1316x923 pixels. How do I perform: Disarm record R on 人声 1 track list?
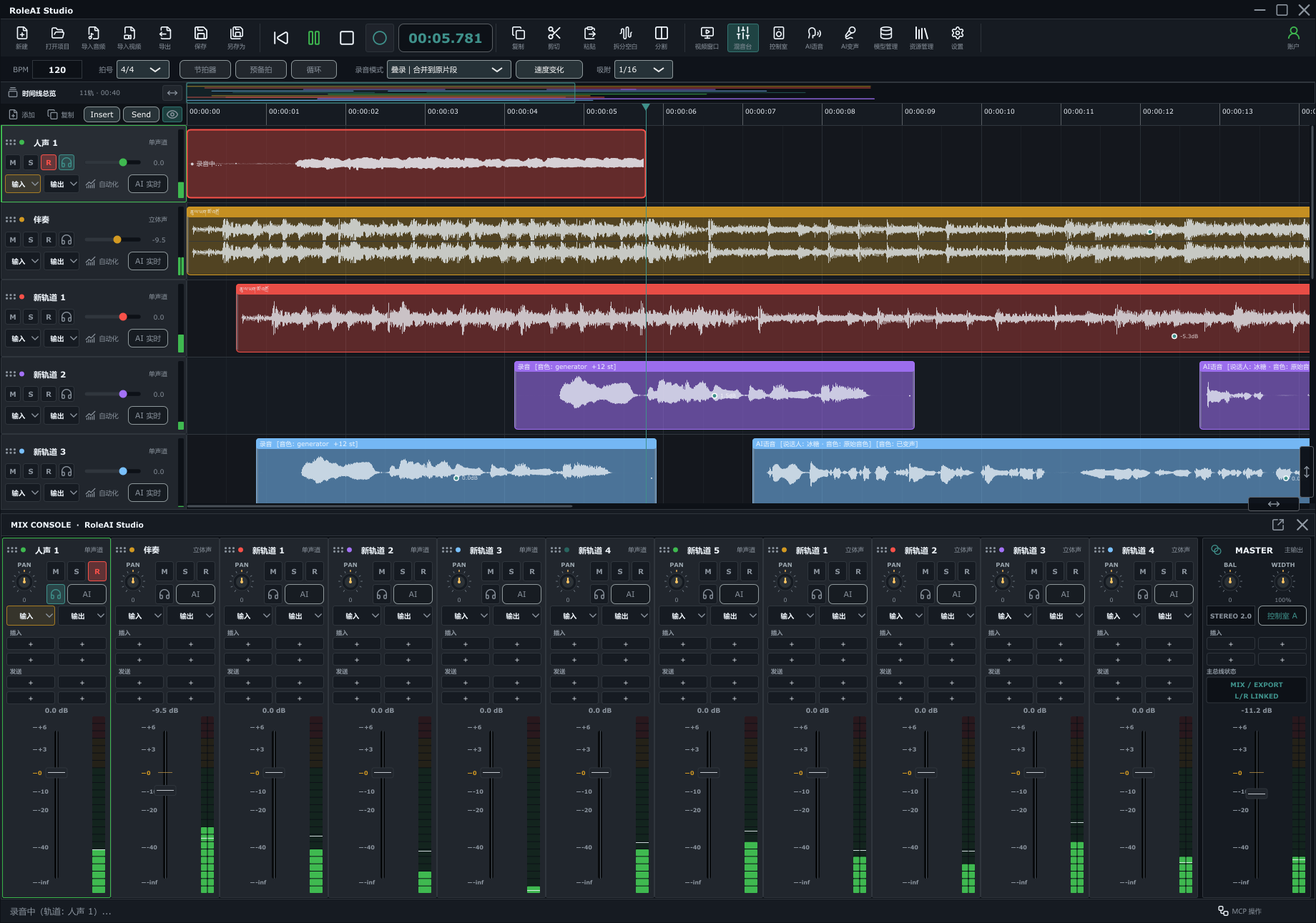tap(49, 162)
